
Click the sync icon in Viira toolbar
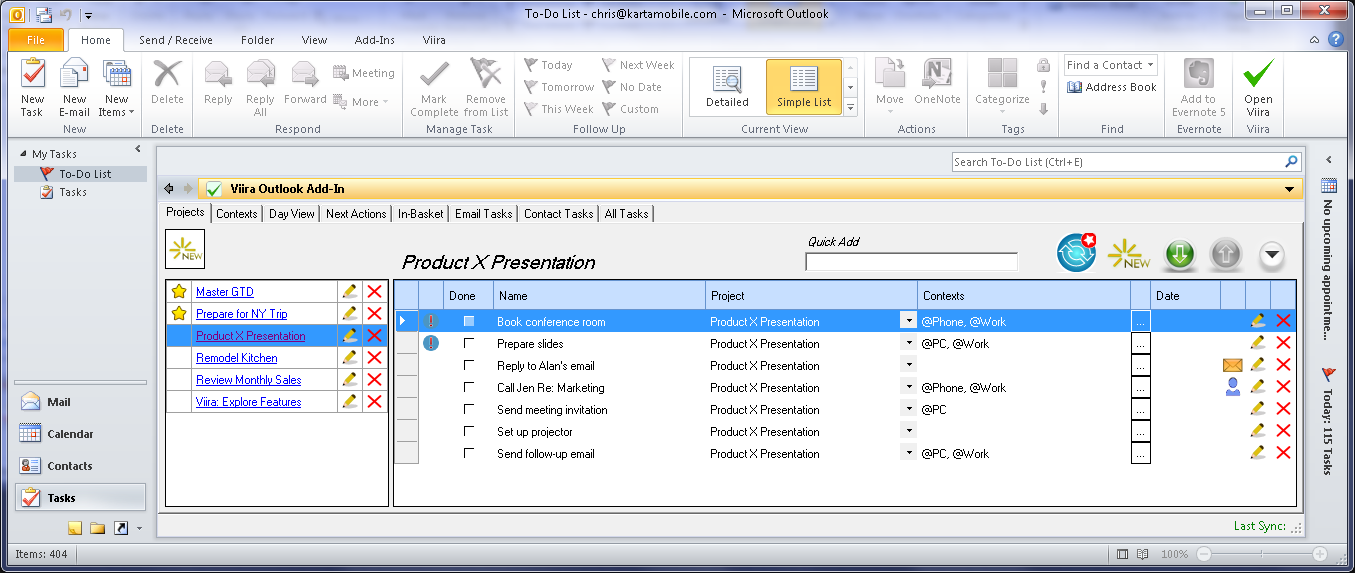(1077, 253)
